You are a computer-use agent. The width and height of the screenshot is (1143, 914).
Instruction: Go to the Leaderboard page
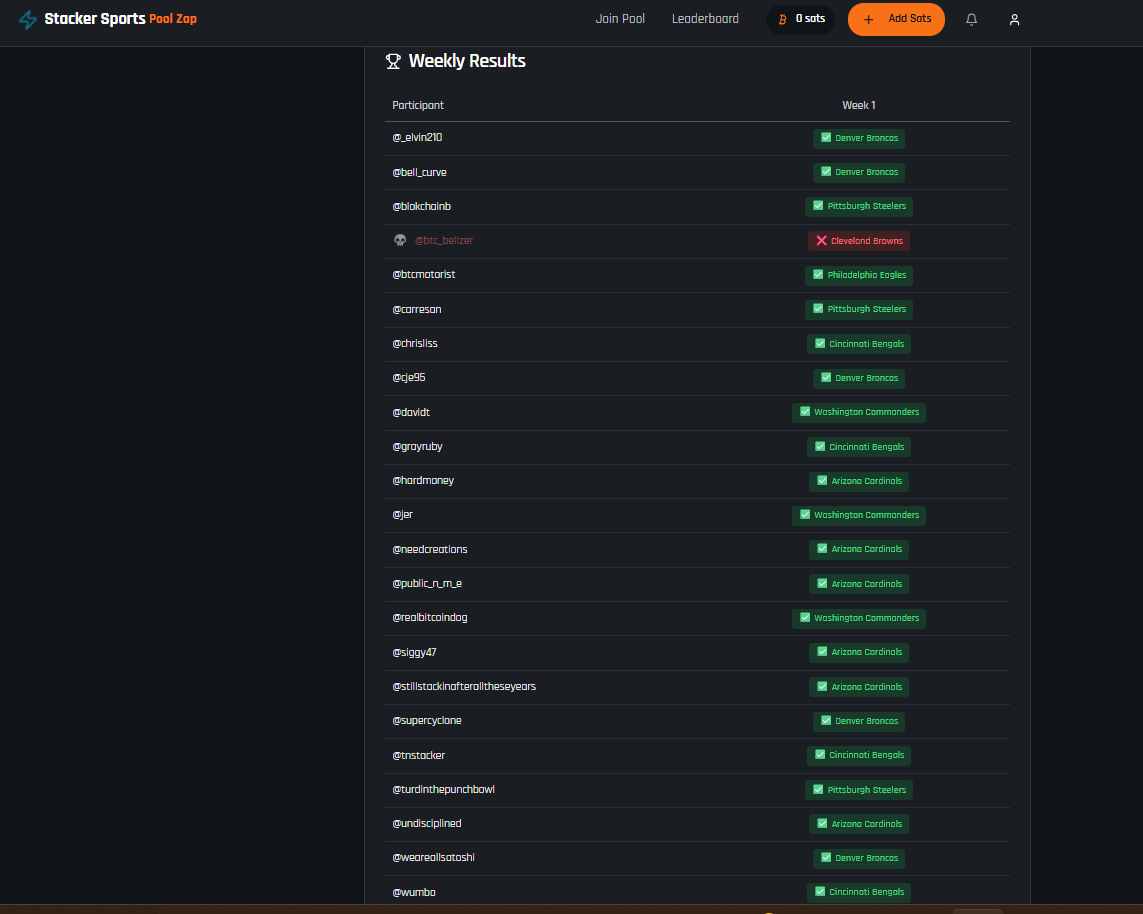tap(705, 19)
